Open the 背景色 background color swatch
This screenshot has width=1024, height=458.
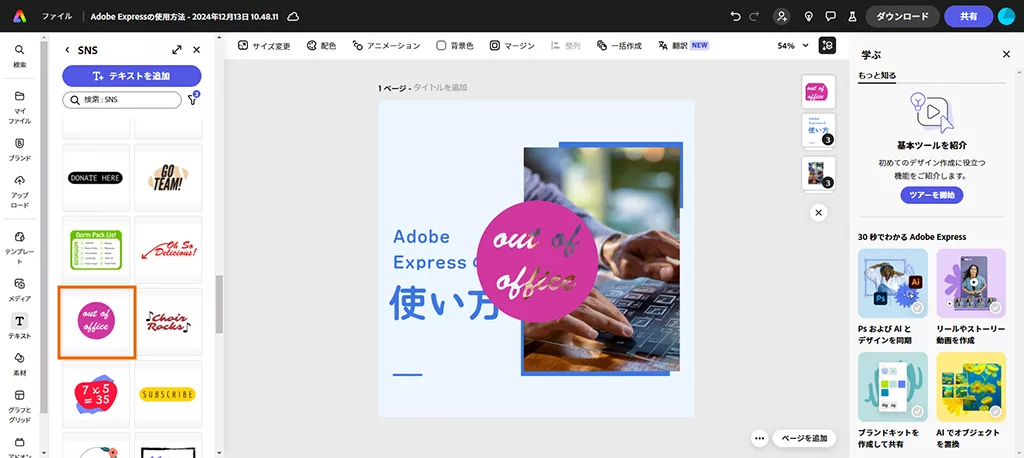click(x=455, y=46)
